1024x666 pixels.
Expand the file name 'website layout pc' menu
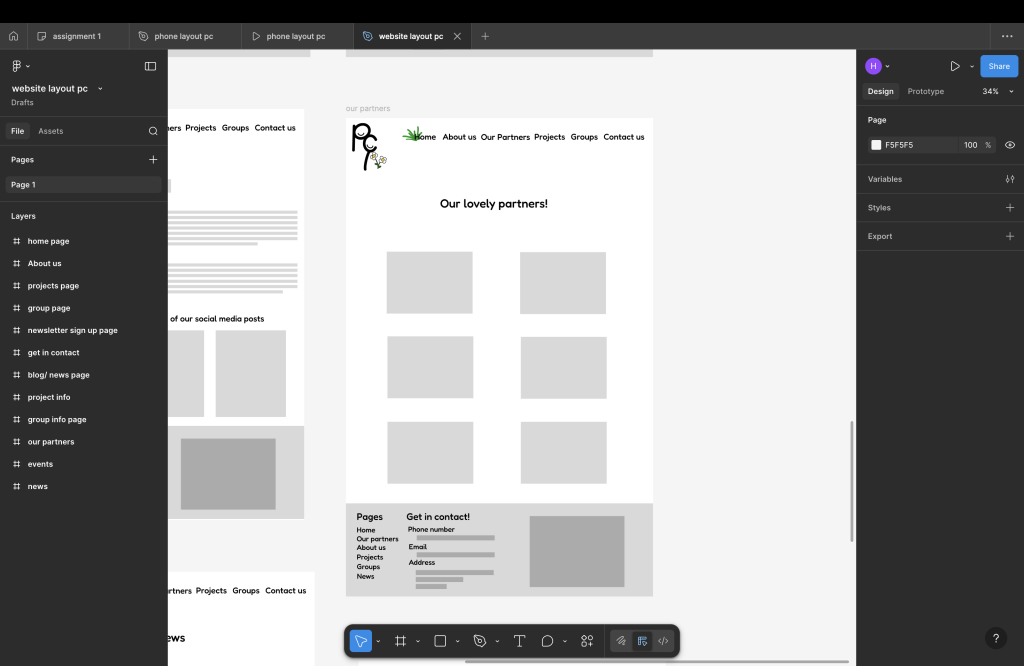pyautogui.click(x=100, y=89)
